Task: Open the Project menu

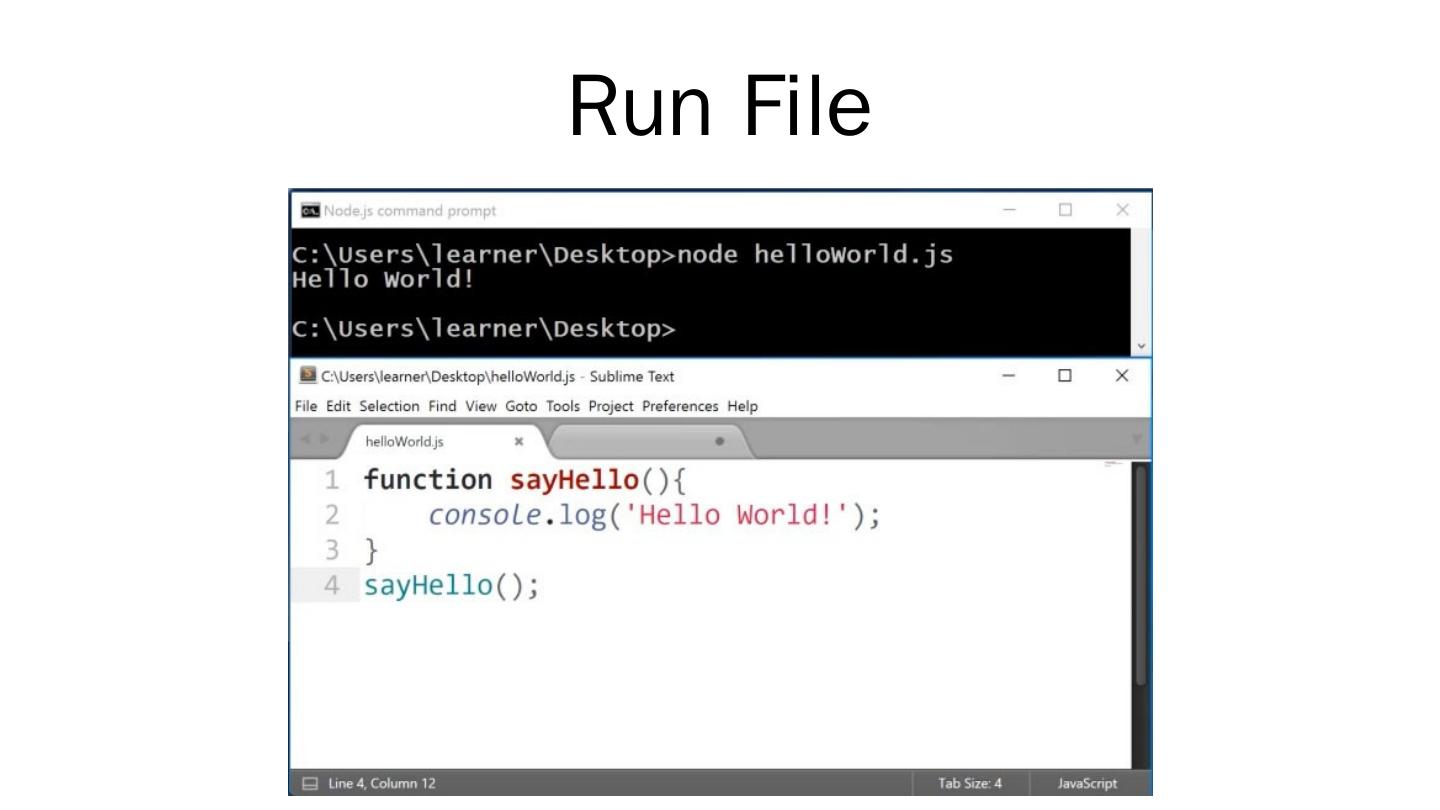Action: click(611, 406)
